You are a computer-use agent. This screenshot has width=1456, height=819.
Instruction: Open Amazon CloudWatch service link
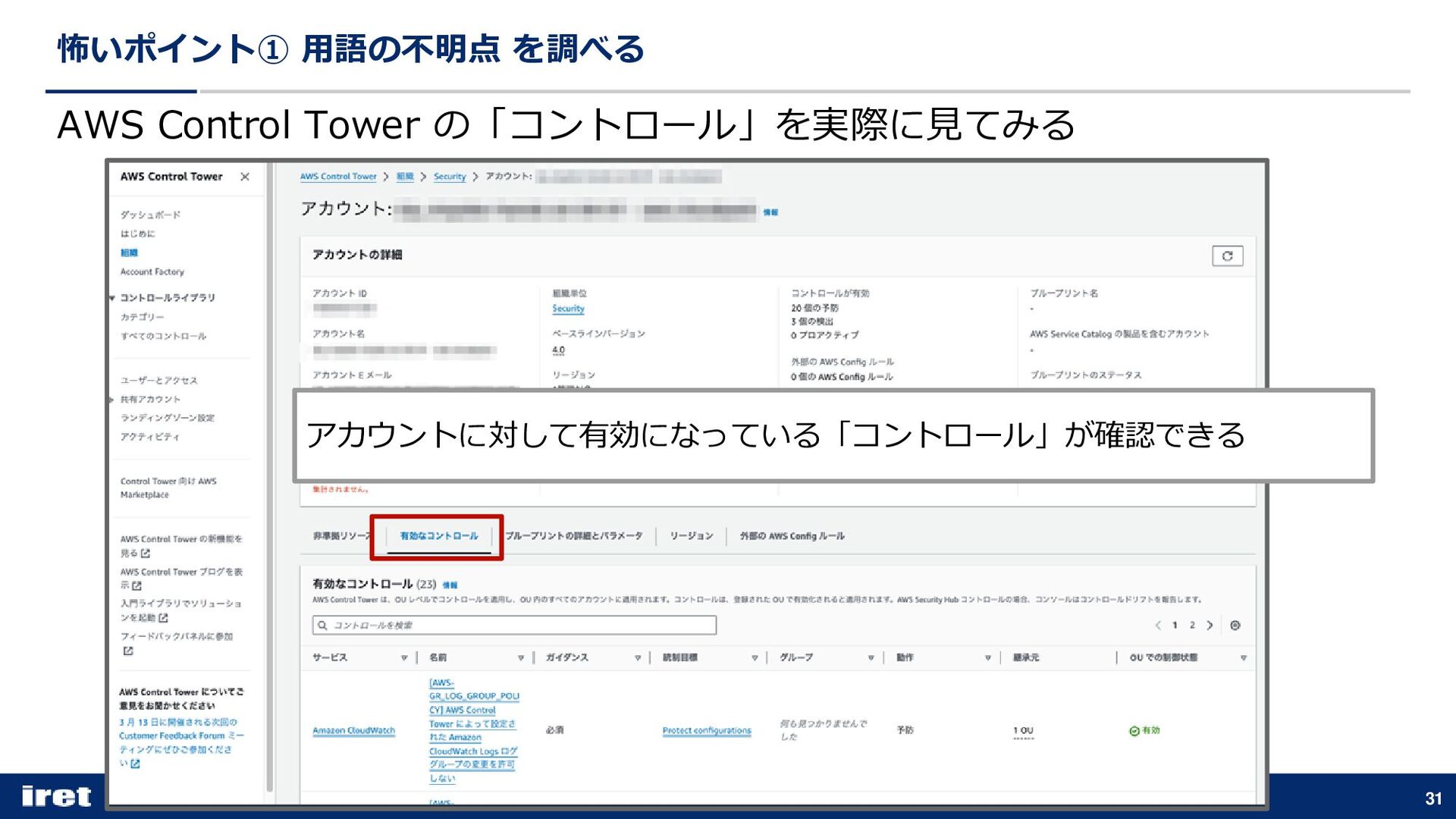[354, 731]
